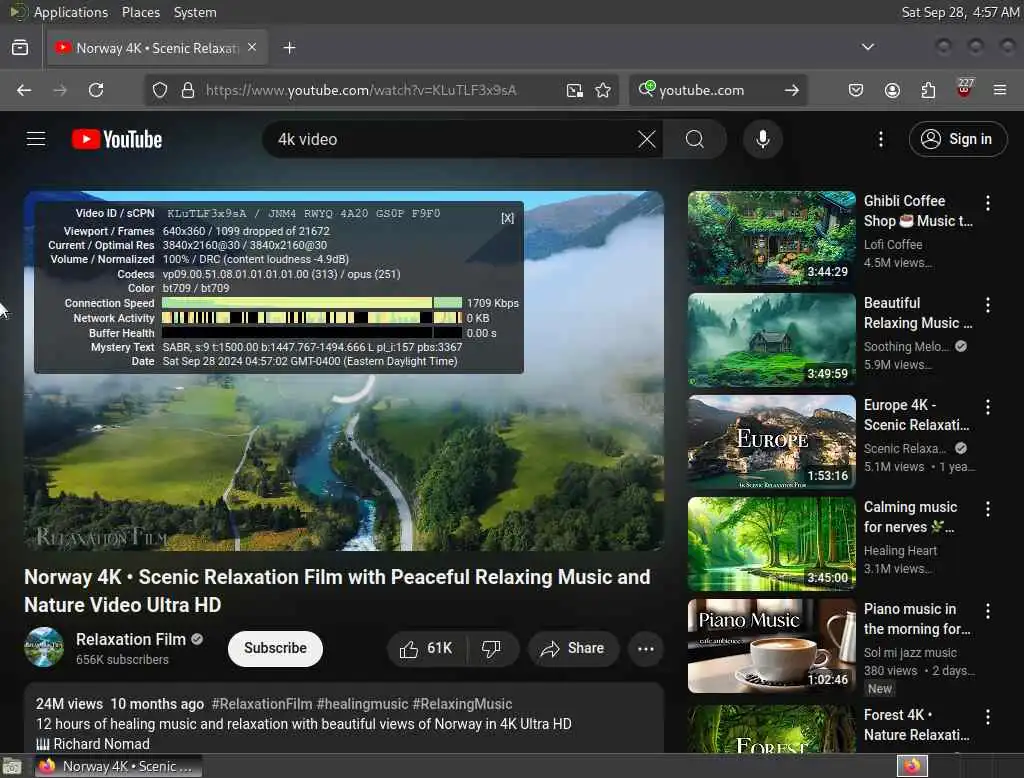Click the clock Sat Sep 28 date
Image resolution: width=1024 pixels, height=778 pixels.
(x=959, y=12)
